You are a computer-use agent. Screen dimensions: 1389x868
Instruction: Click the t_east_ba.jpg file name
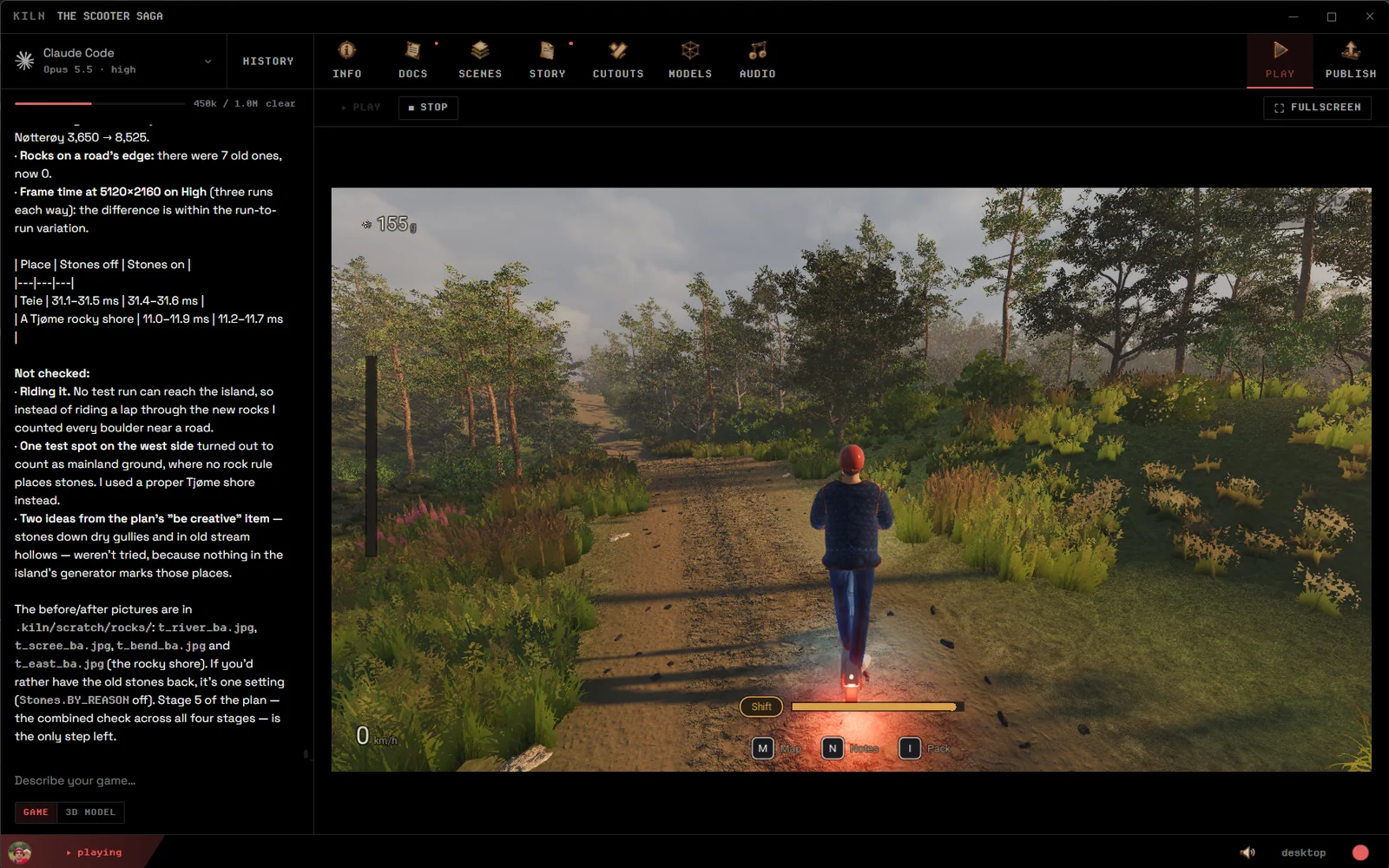59,664
